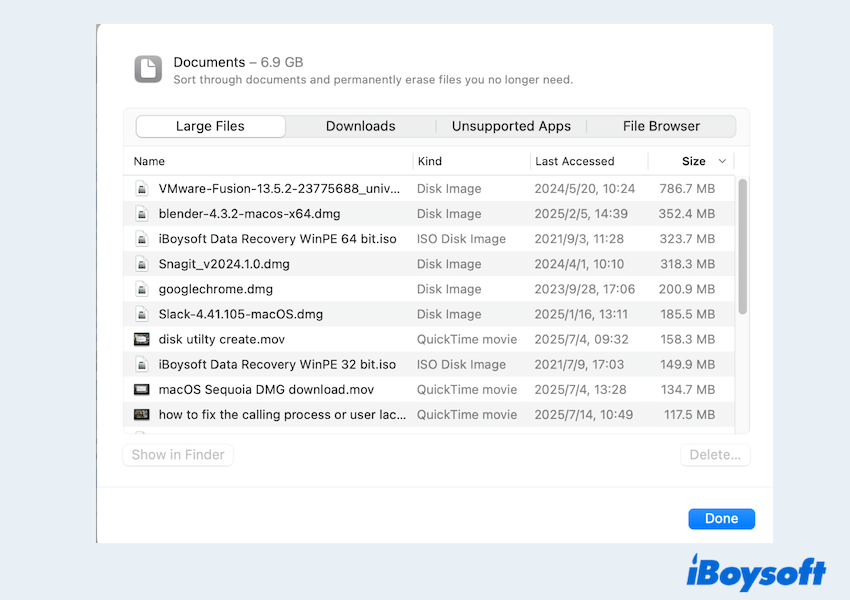Click the macOS Sequoia DMG download.mov icon
The image size is (850, 600).
(142, 389)
